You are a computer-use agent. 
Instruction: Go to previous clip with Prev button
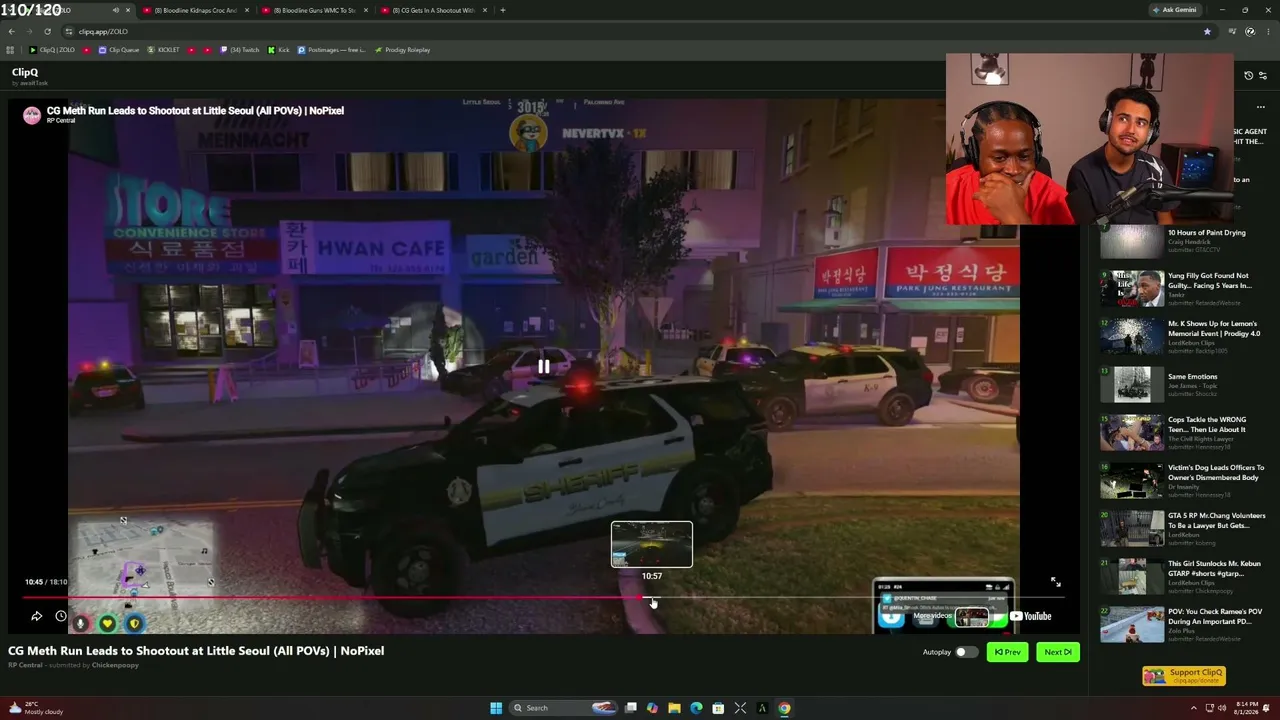[1007, 652]
